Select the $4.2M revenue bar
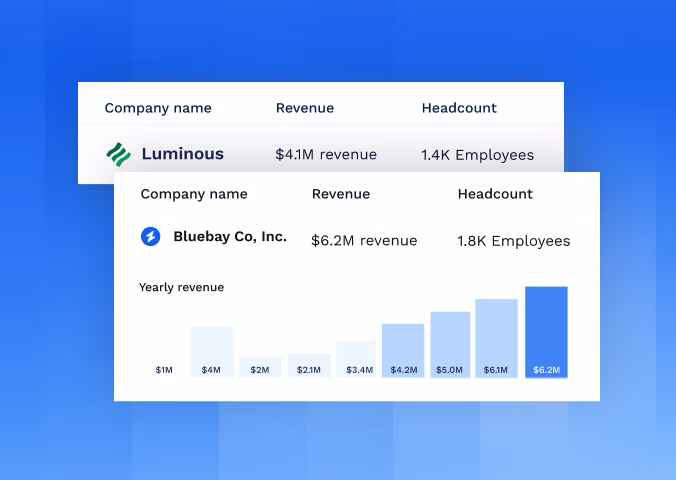The image size is (676, 480). (403, 351)
